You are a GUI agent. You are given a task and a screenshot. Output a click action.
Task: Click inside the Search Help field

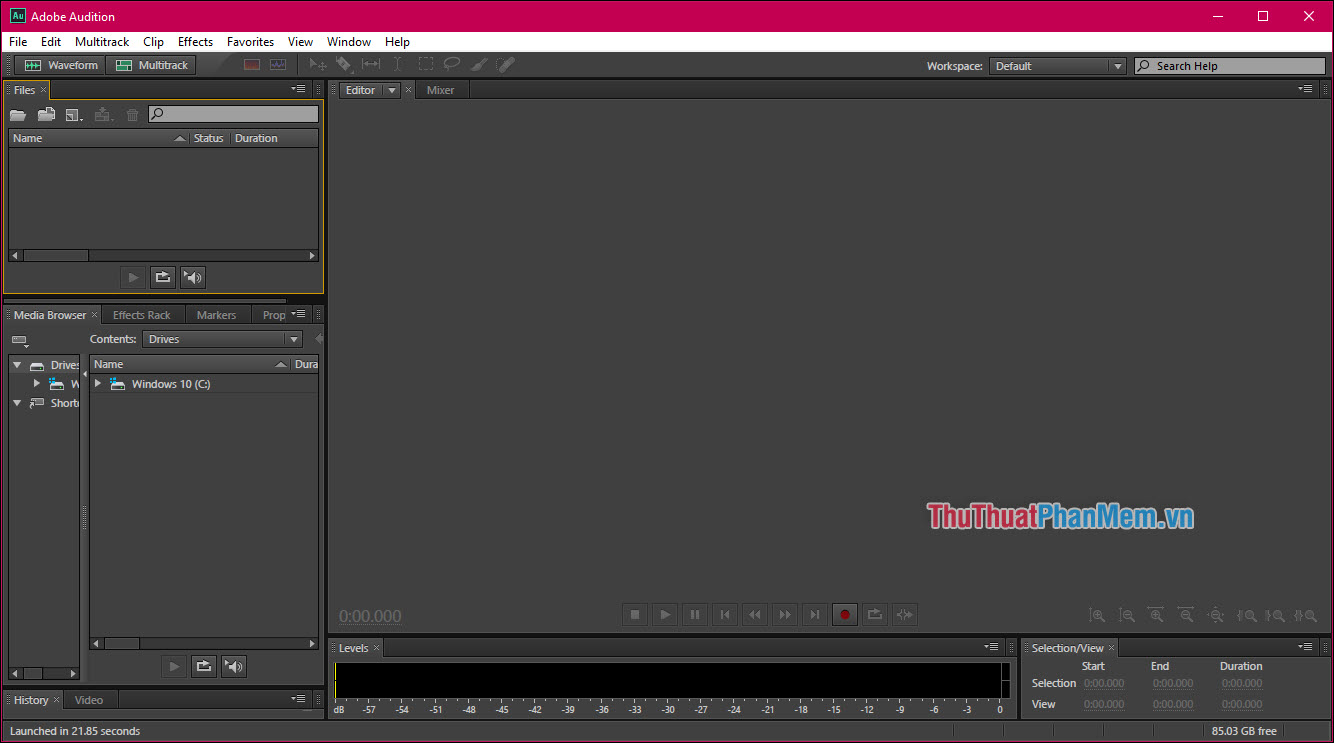(x=1230, y=65)
